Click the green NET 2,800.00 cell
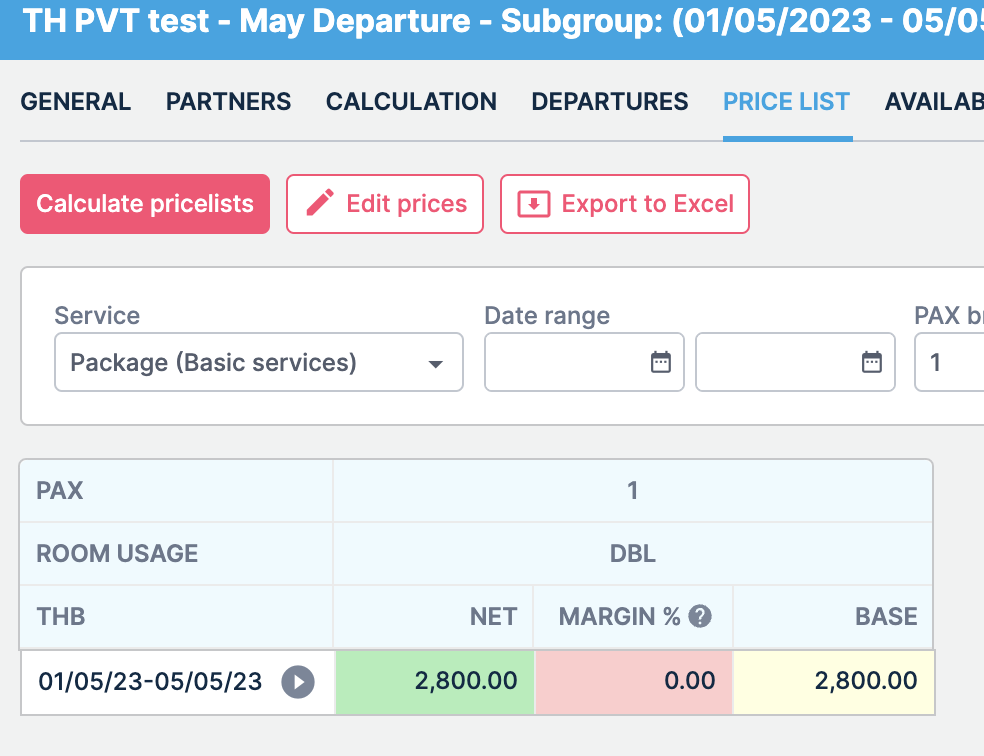 [x=435, y=682]
